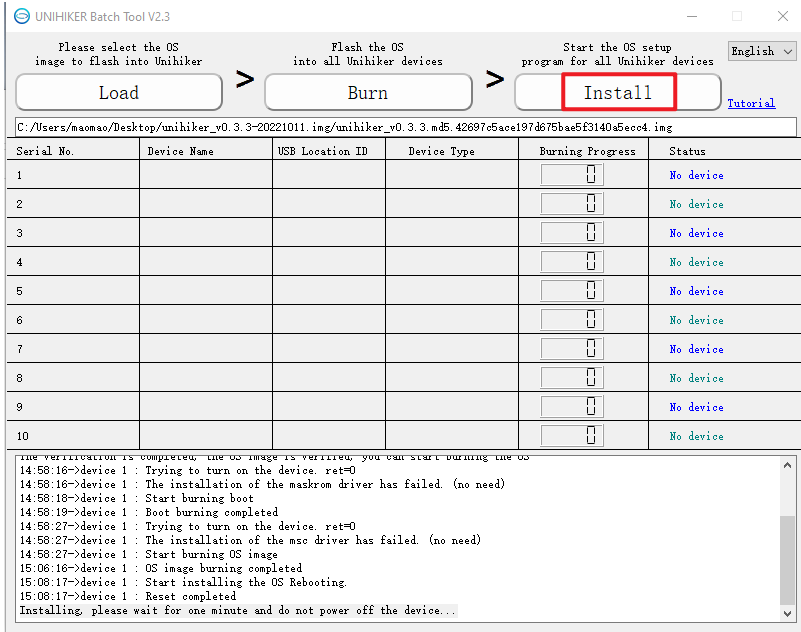The image size is (801, 632).
Task: Click the Status column header
Action: 687,151
